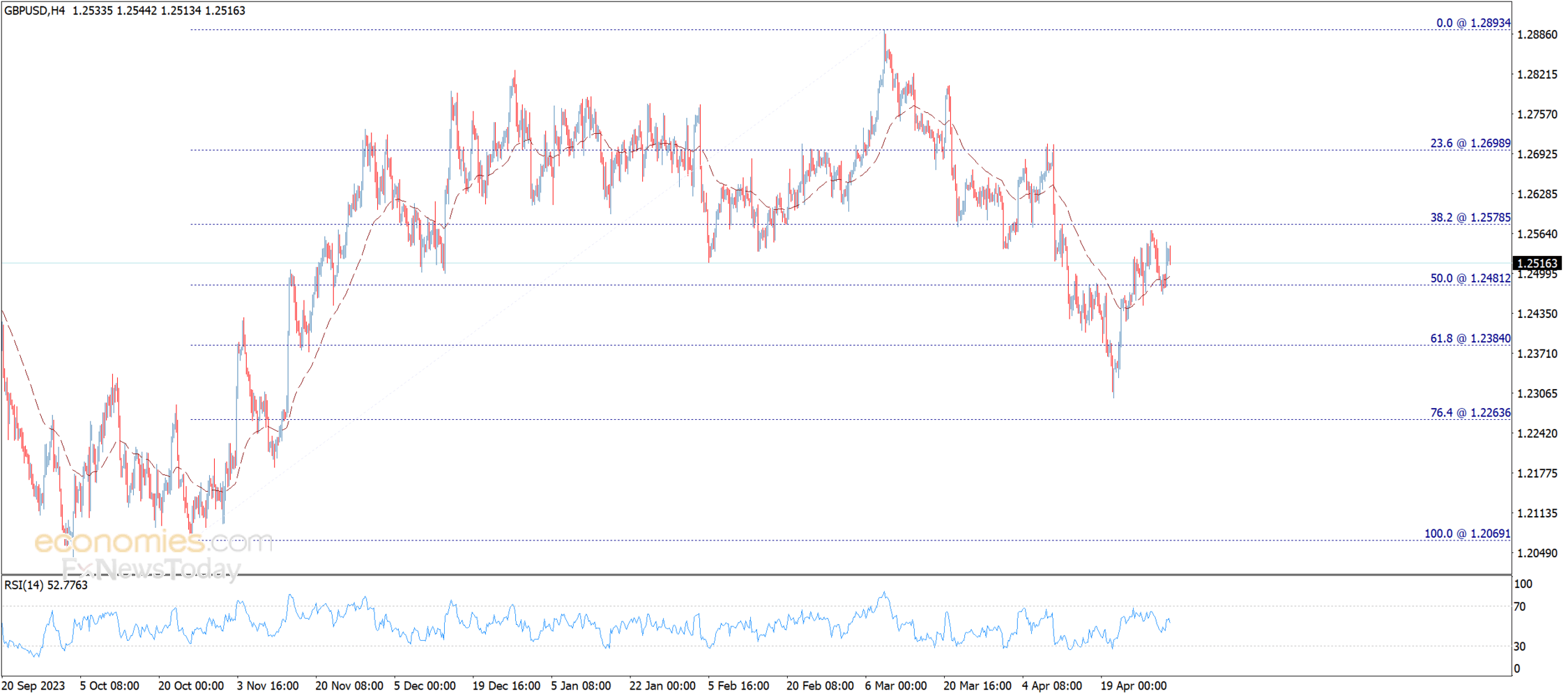This screenshot has height=696, width=1568.
Task: Click the 5 Dec 00:00 time axis label
Action: (425, 686)
